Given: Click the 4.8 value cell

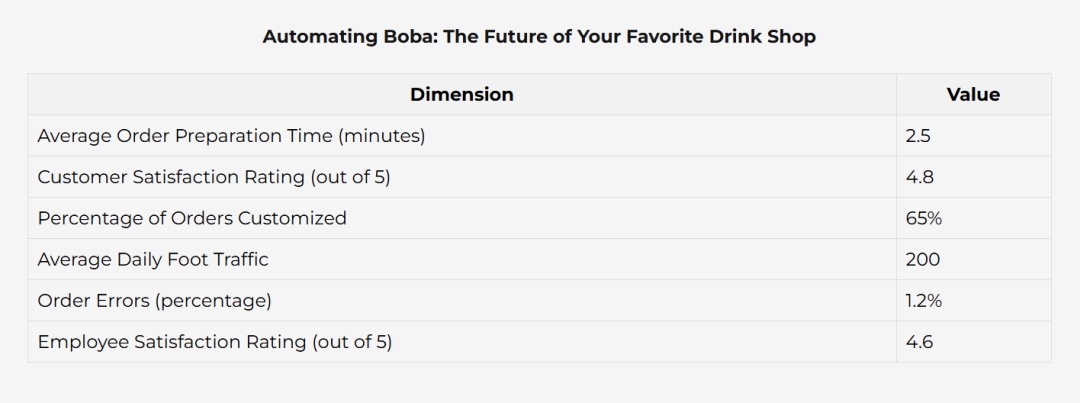Looking at the screenshot, I should pos(973,177).
